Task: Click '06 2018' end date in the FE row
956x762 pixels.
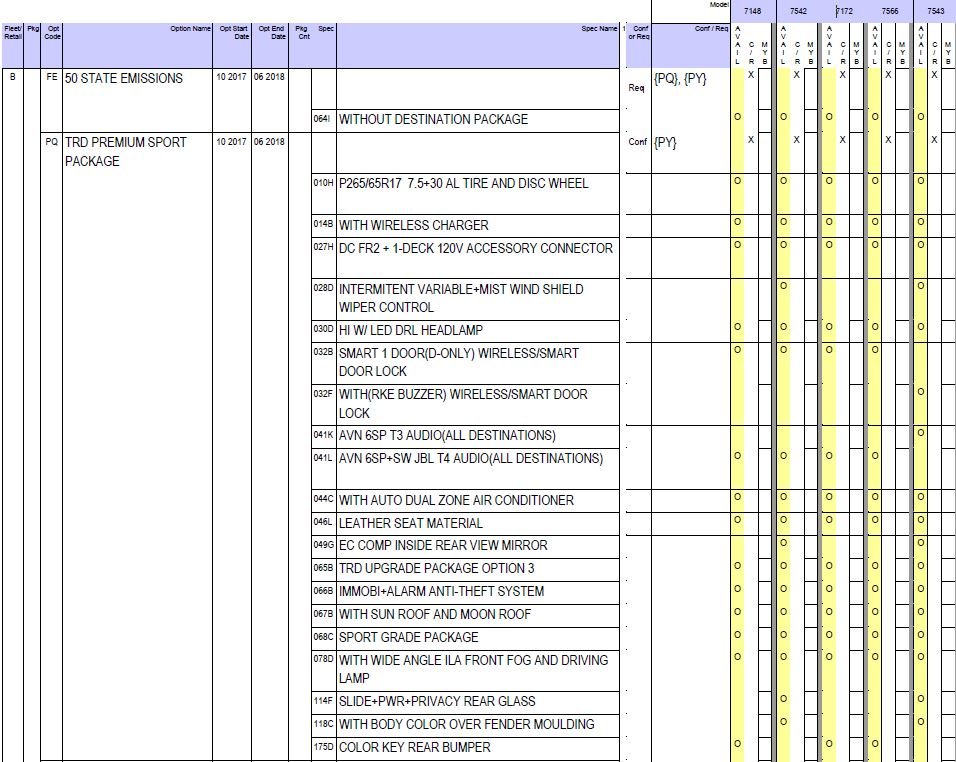Action: pos(269,77)
